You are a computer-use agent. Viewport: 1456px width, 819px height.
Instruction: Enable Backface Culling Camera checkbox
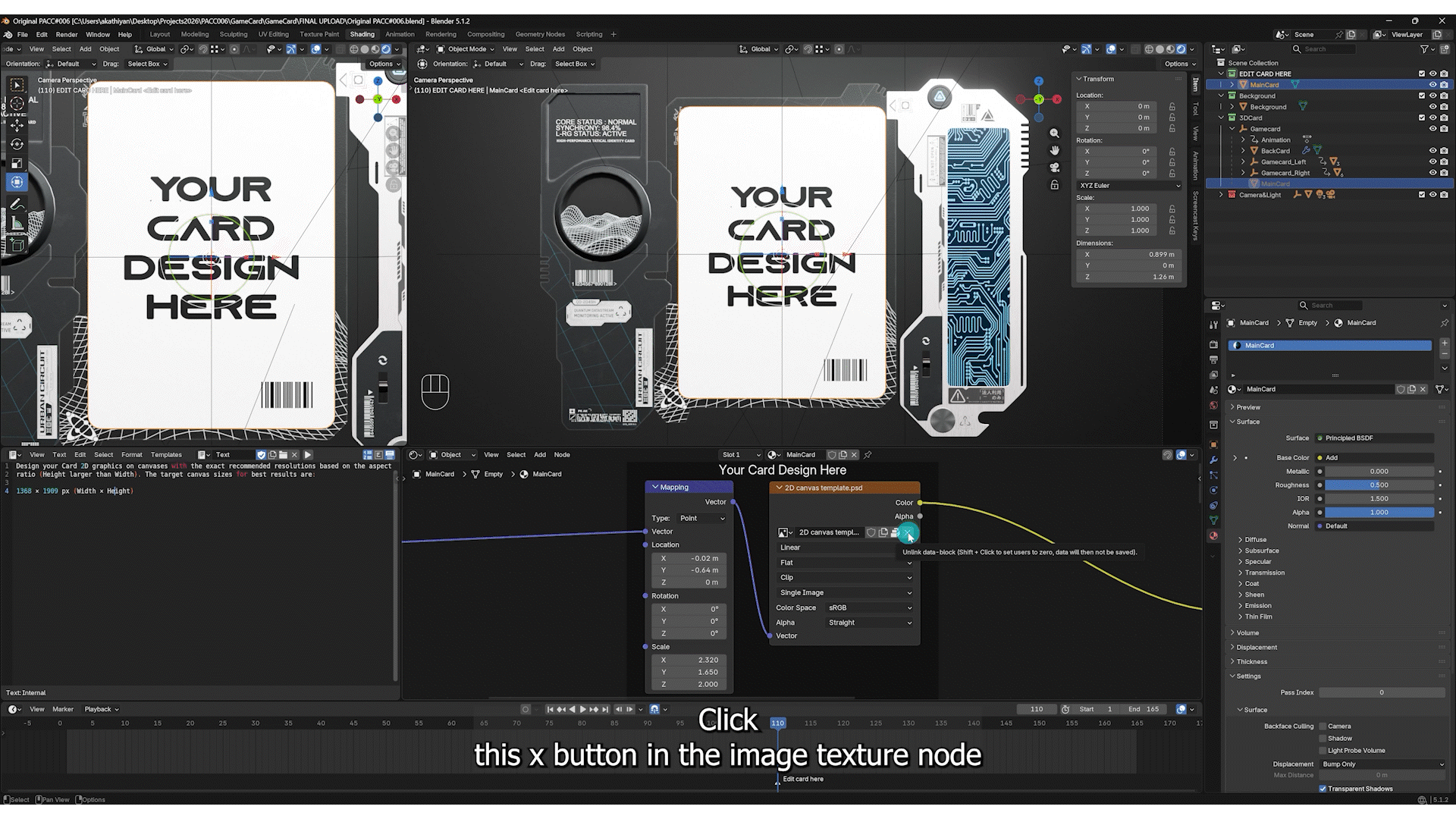coord(1323,726)
